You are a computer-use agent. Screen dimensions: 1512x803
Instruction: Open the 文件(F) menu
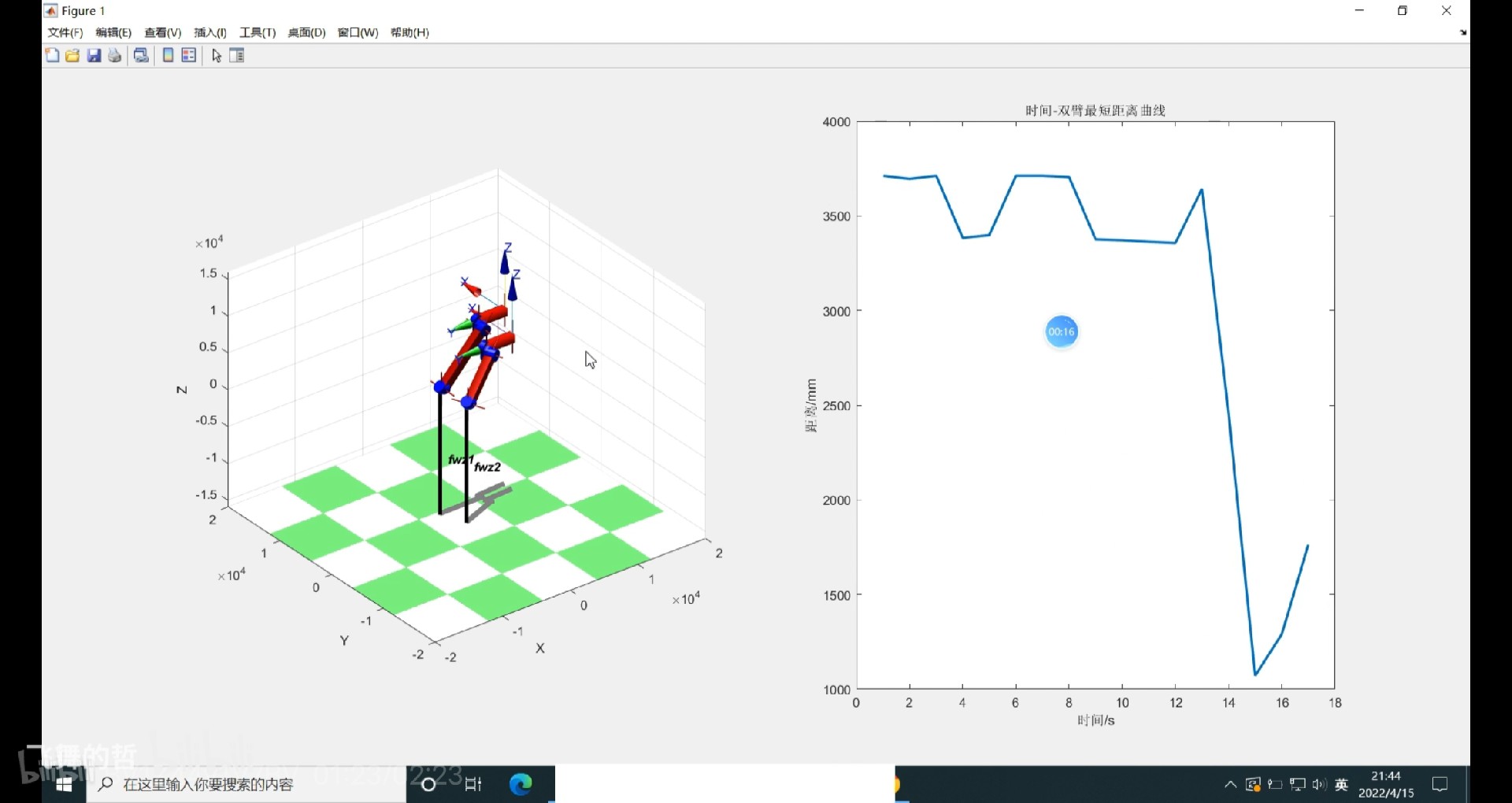coord(65,32)
